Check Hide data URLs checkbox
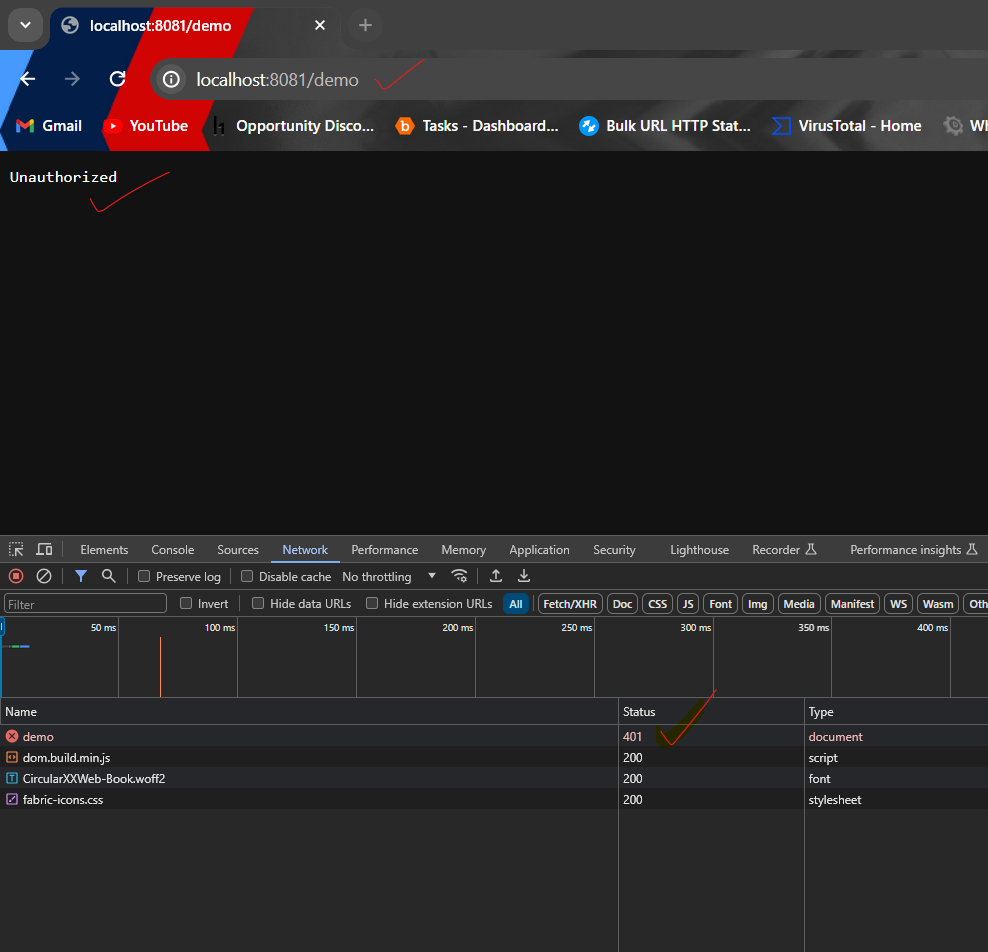 click(258, 604)
